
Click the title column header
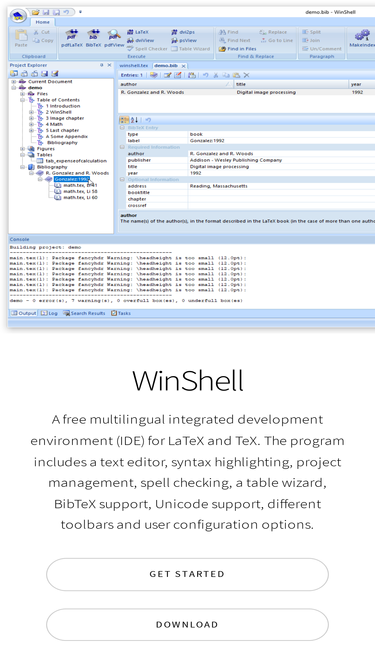tap(291, 84)
